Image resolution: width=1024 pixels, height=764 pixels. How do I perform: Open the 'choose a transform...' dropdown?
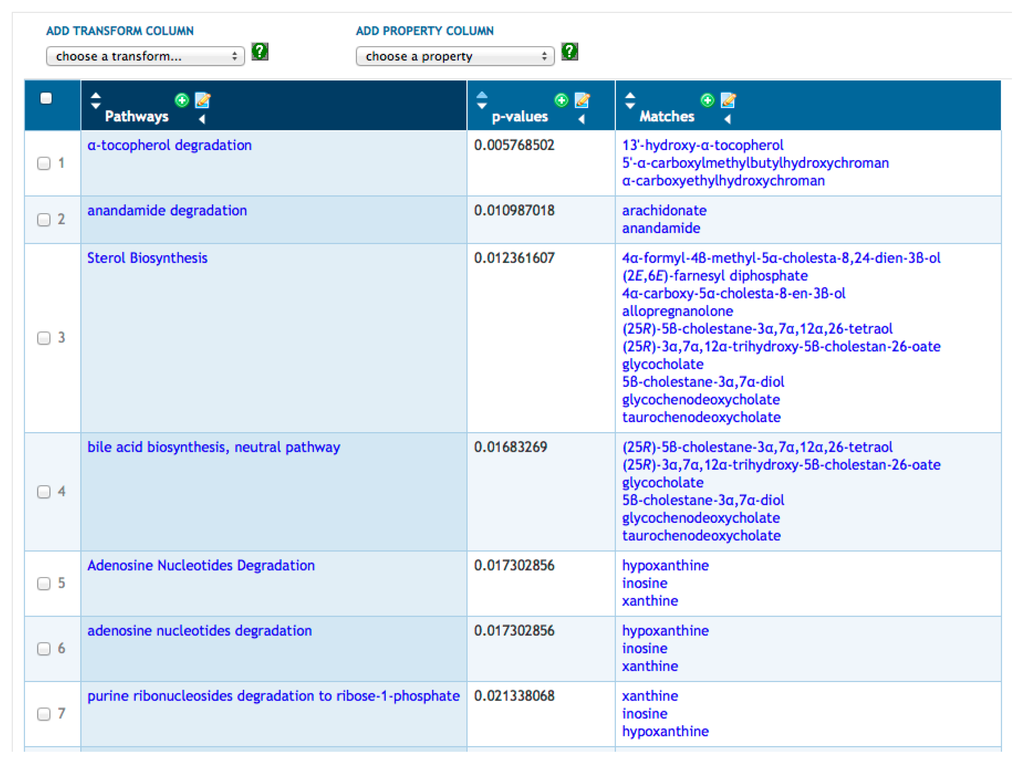pyautogui.click(x=145, y=57)
